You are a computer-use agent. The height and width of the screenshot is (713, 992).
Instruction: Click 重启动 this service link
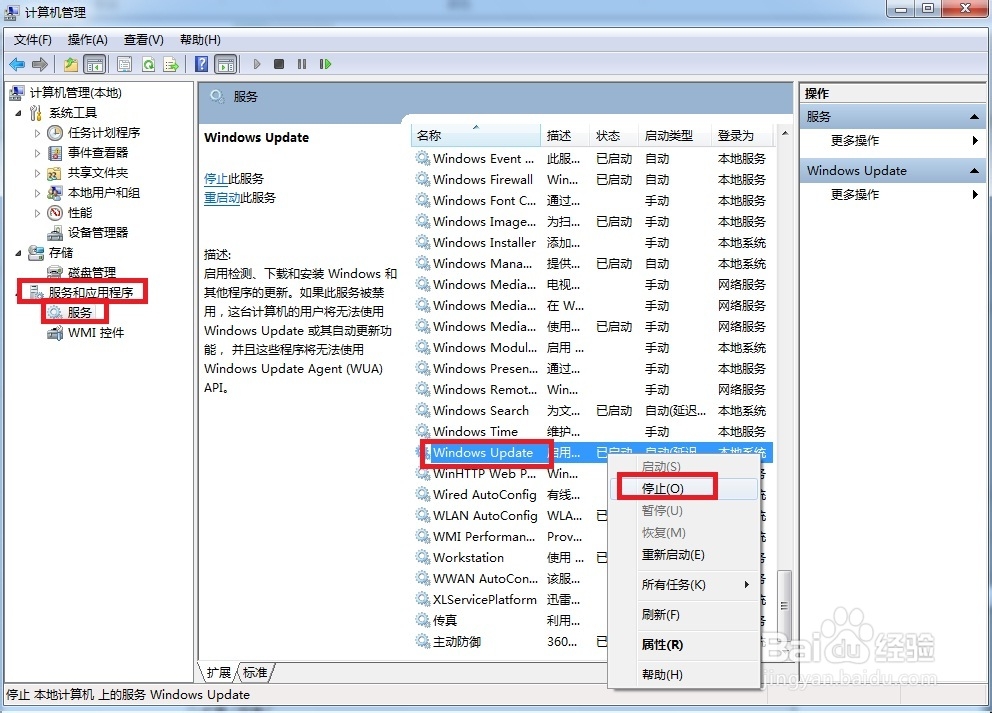pos(222,197)
